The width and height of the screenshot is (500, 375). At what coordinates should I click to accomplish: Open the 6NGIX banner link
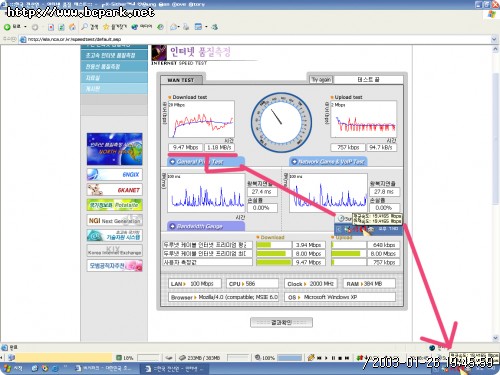[114, 174]
